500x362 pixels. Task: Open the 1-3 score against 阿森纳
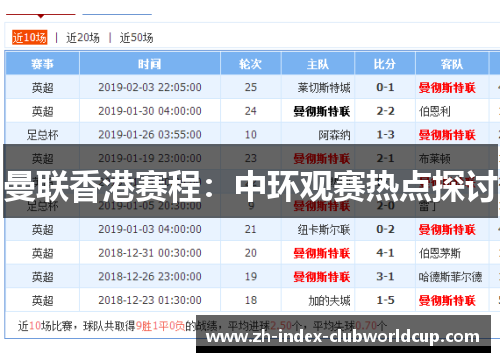(385, 135)
